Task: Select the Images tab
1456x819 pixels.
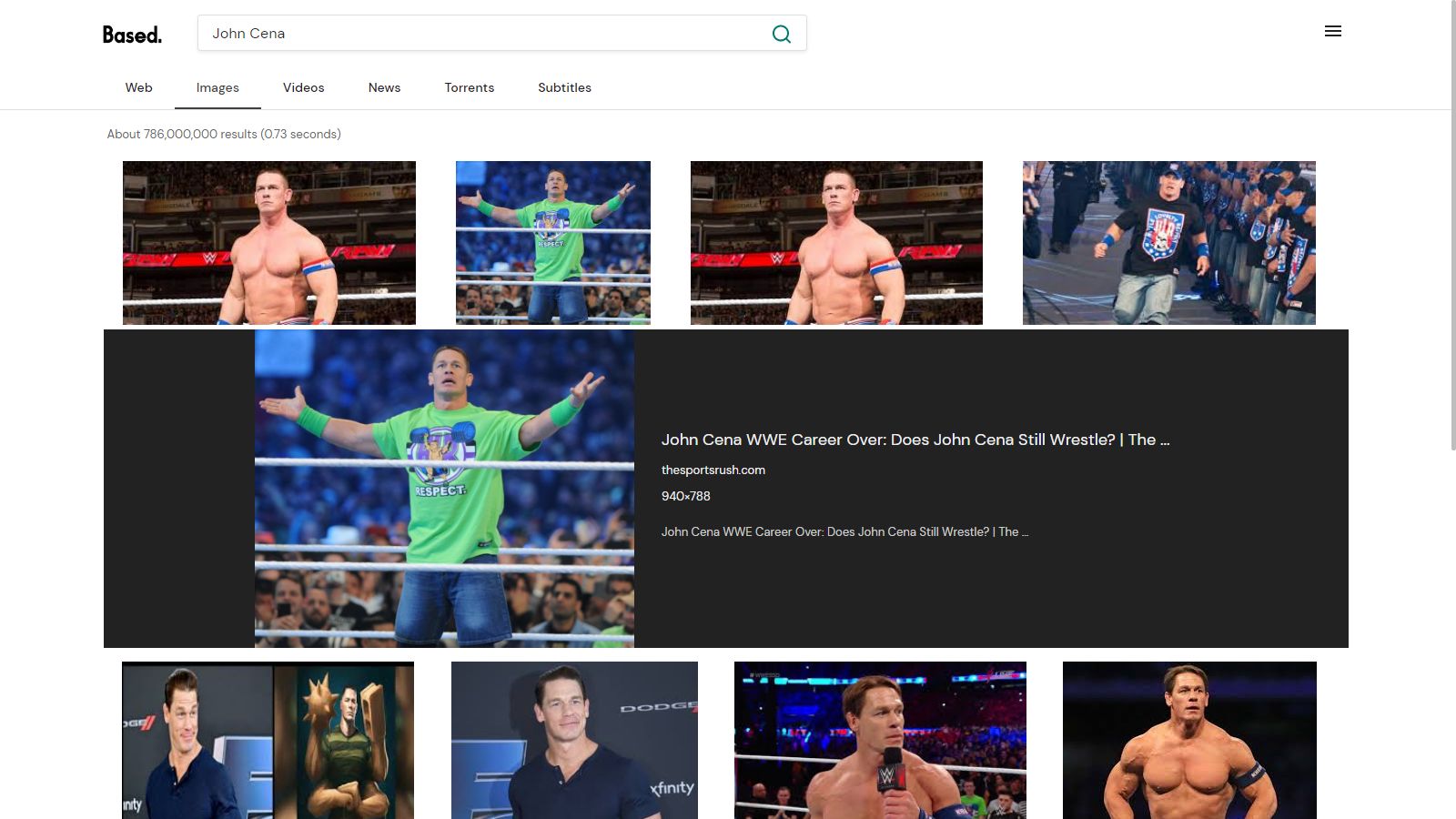Action: coord(217,87)
